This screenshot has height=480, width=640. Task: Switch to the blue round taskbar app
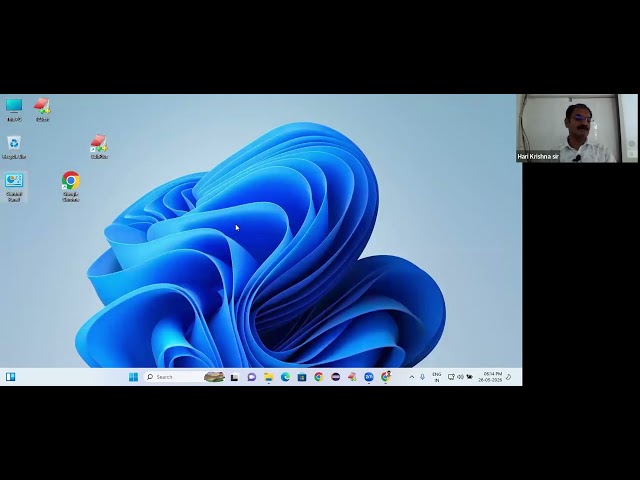369,377
